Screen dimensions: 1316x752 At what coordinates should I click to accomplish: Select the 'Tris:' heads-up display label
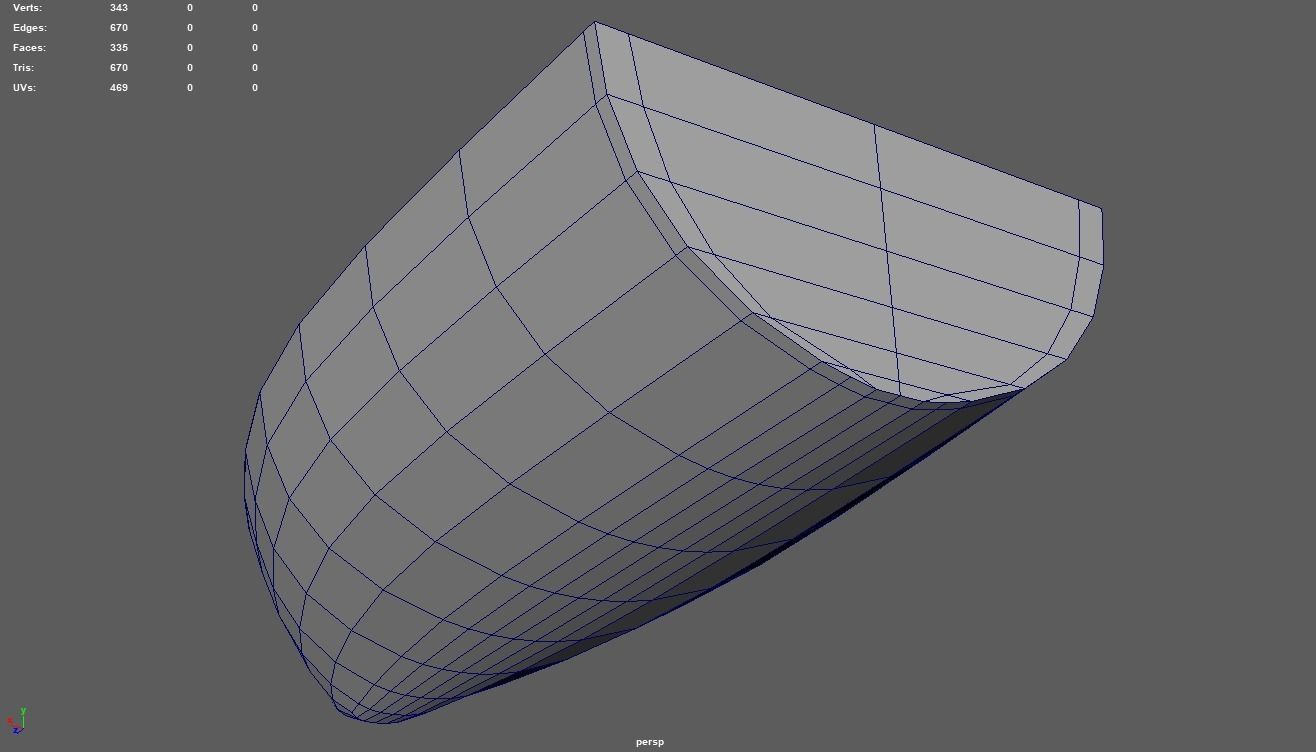[x=23, y=68]
